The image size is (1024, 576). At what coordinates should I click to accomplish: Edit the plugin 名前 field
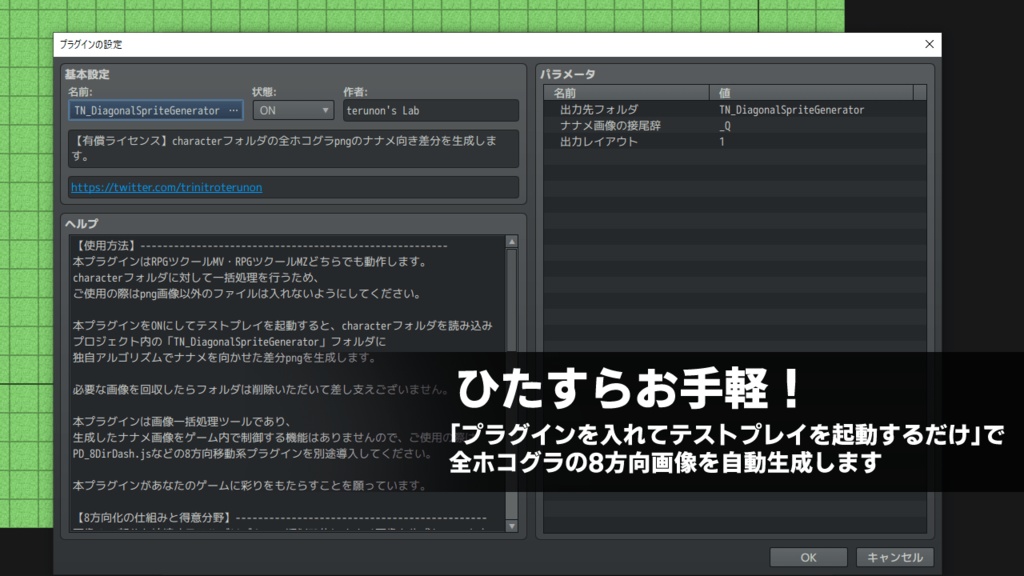[140, 110]
